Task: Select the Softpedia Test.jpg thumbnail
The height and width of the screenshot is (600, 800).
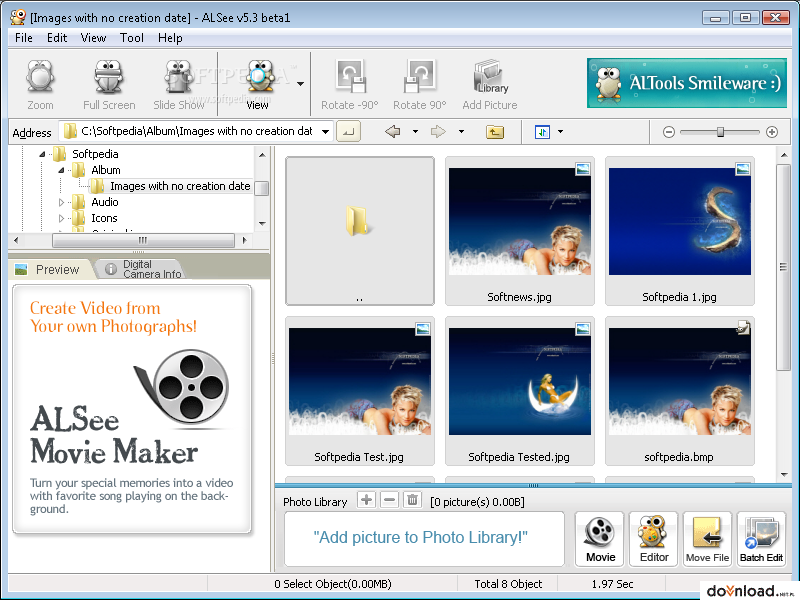Action: click(360, 391)
